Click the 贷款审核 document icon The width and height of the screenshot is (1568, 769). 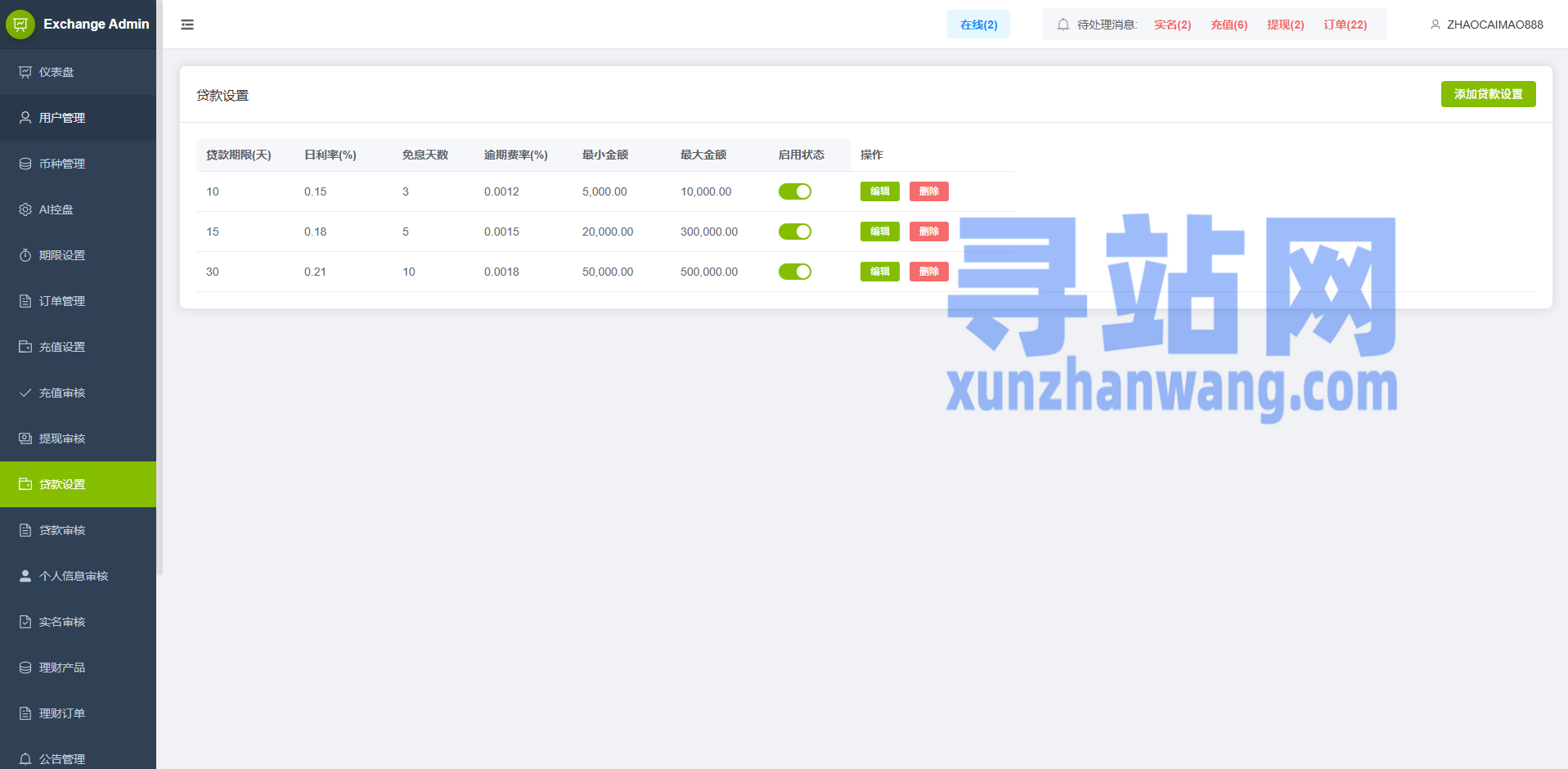[25, 530]
